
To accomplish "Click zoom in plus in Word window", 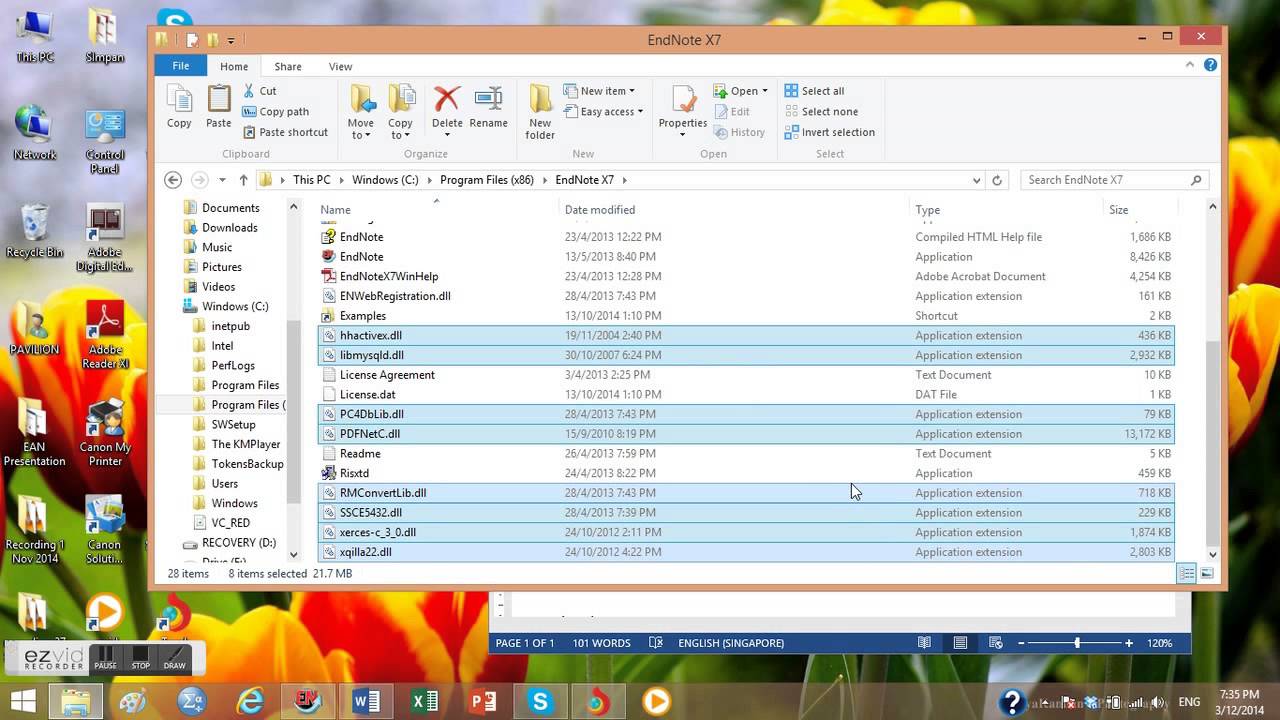I will point(1129,643).
